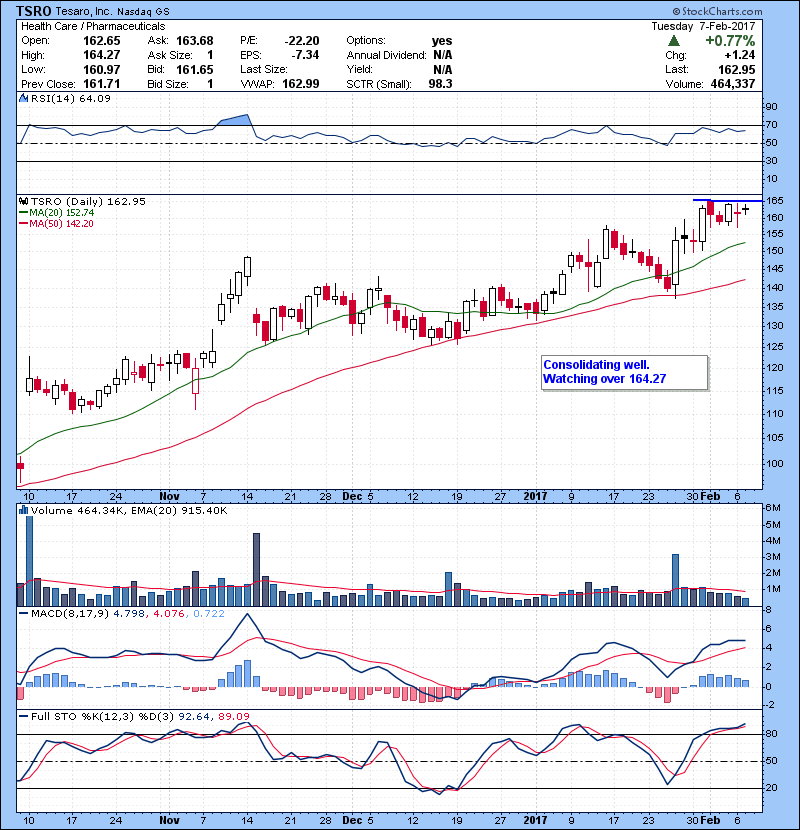The height and width of the screenshot is (830, 800).
Task: Click the Last value in the quote header
Action: tap(737, 69)
